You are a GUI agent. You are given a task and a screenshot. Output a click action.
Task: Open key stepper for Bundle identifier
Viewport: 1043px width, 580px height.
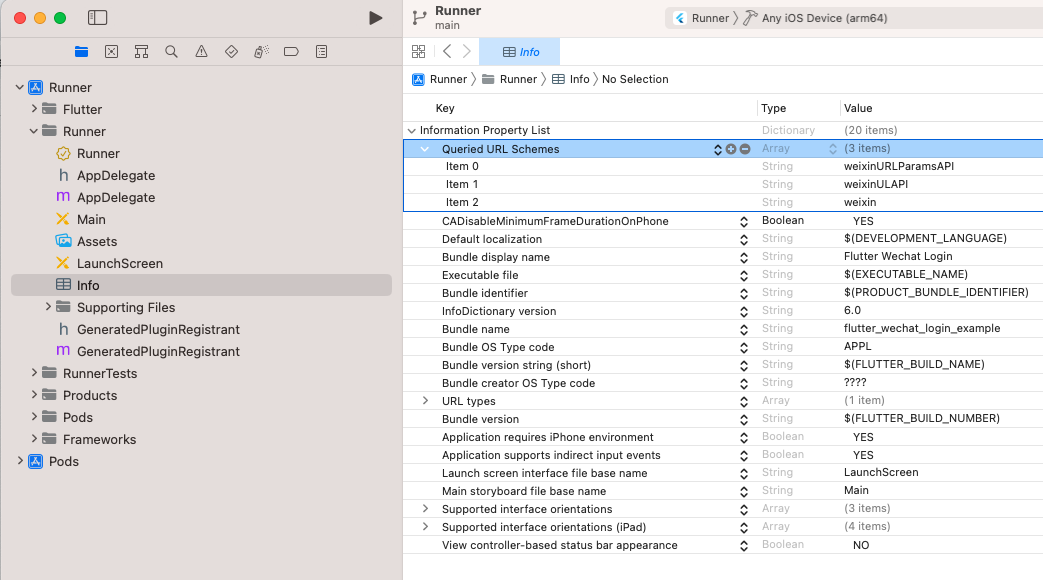pos(744,293)
